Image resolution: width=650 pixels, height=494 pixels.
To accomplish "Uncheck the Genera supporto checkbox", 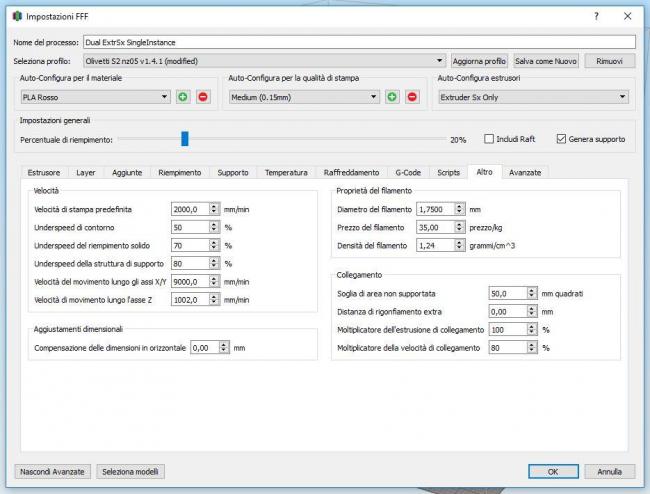I will tap(561, 139).
